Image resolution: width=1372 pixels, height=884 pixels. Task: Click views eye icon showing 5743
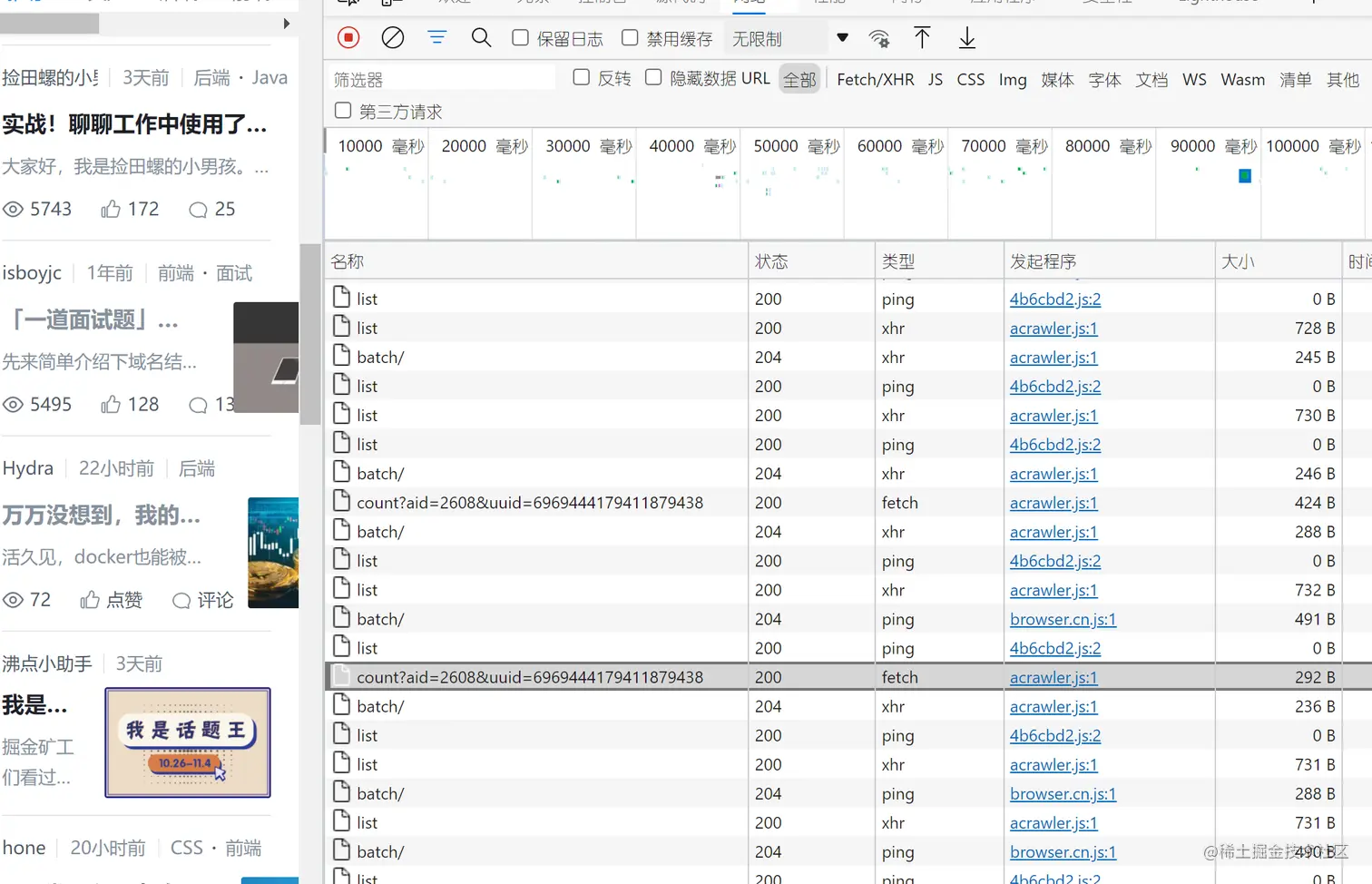coord(13,210)
